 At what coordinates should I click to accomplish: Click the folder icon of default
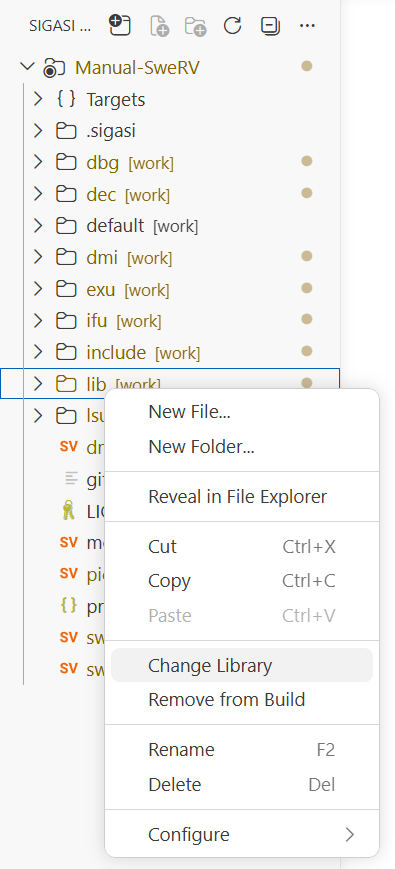point(66,226)
